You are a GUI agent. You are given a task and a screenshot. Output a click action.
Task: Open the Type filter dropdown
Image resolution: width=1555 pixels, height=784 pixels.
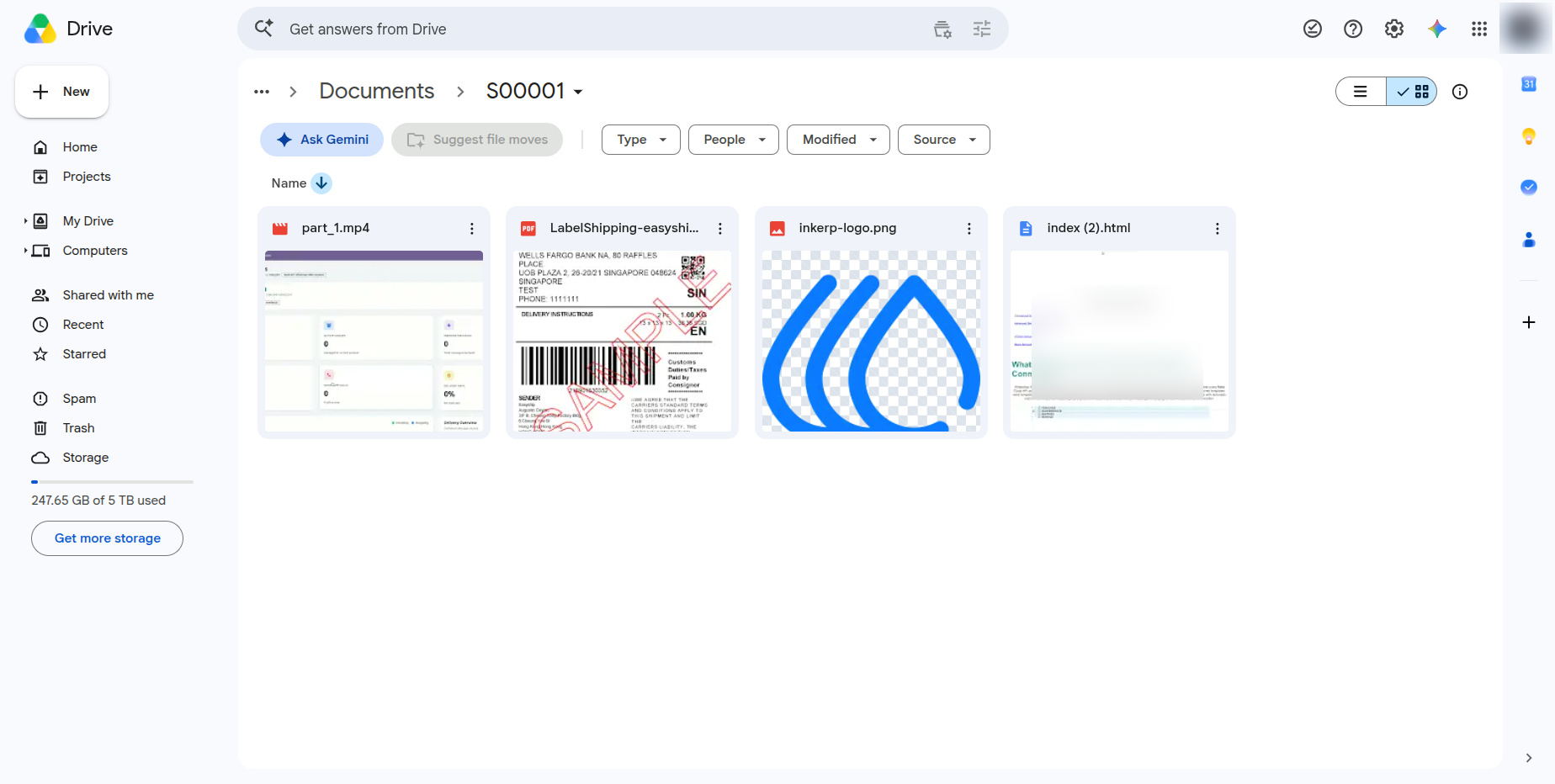(640, 140)
